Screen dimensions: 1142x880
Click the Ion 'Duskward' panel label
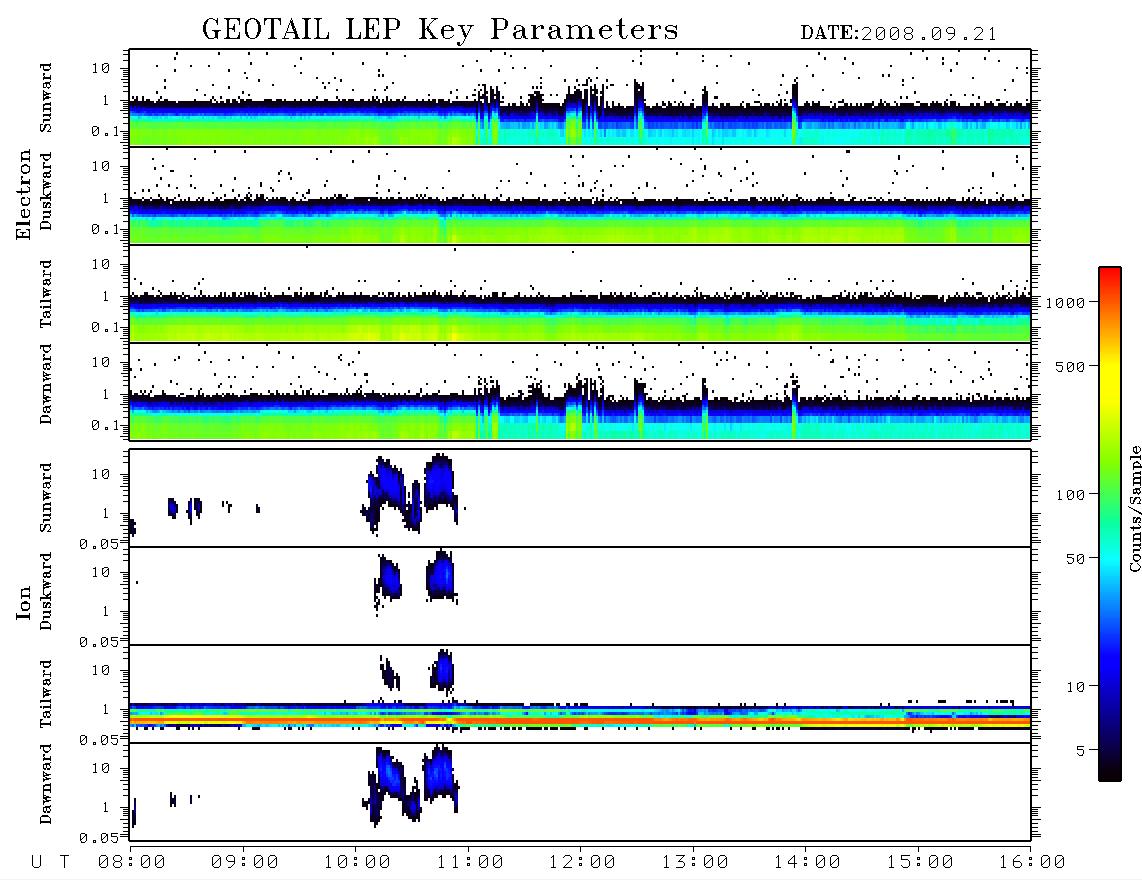(46, 591)
